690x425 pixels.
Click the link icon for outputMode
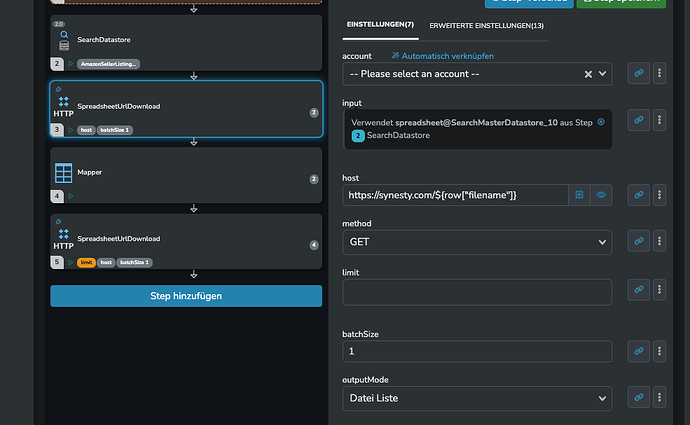click(x=639, y=397)
